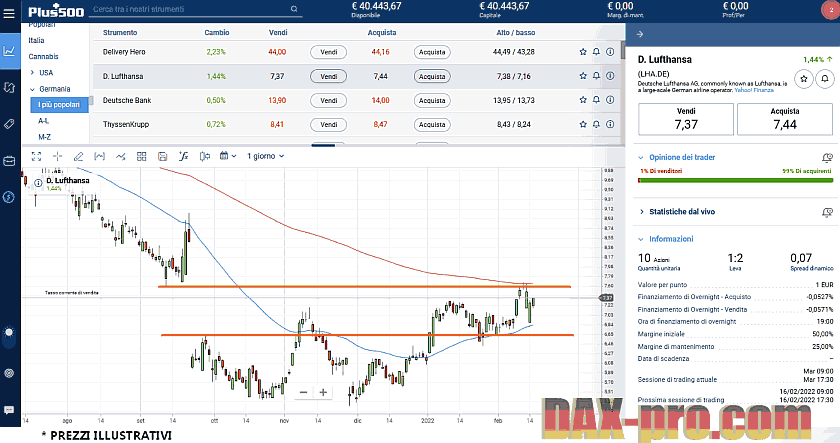
Task: Click Vendi button for ThyssenKrupp
Action: [328, 125]
